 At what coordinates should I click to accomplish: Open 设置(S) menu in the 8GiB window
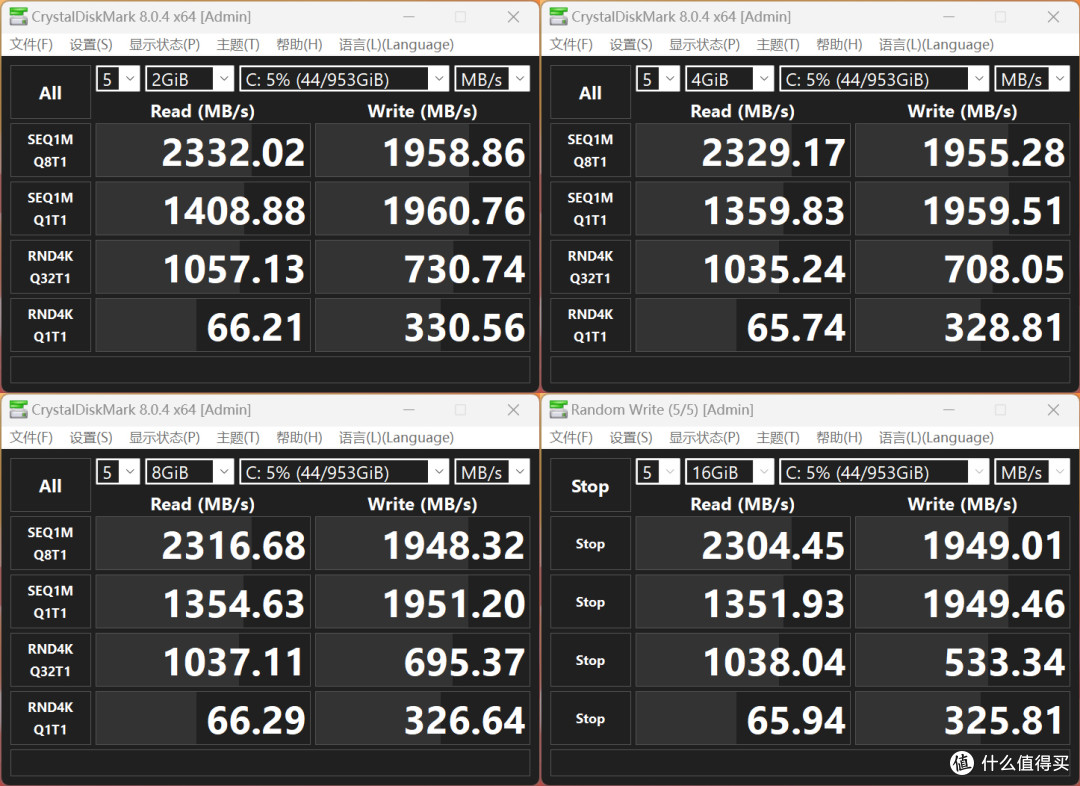[x=90, y=437]
